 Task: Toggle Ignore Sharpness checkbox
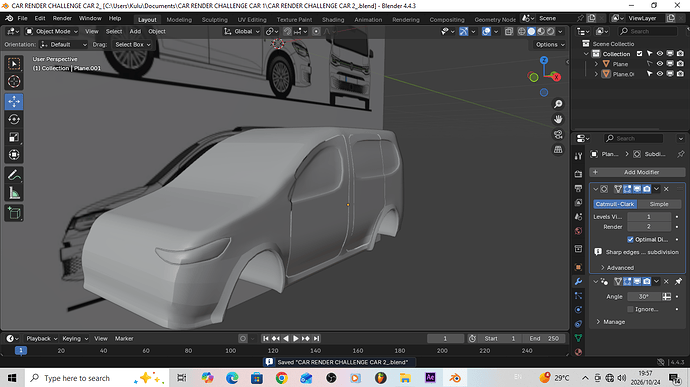pos(630,309)
